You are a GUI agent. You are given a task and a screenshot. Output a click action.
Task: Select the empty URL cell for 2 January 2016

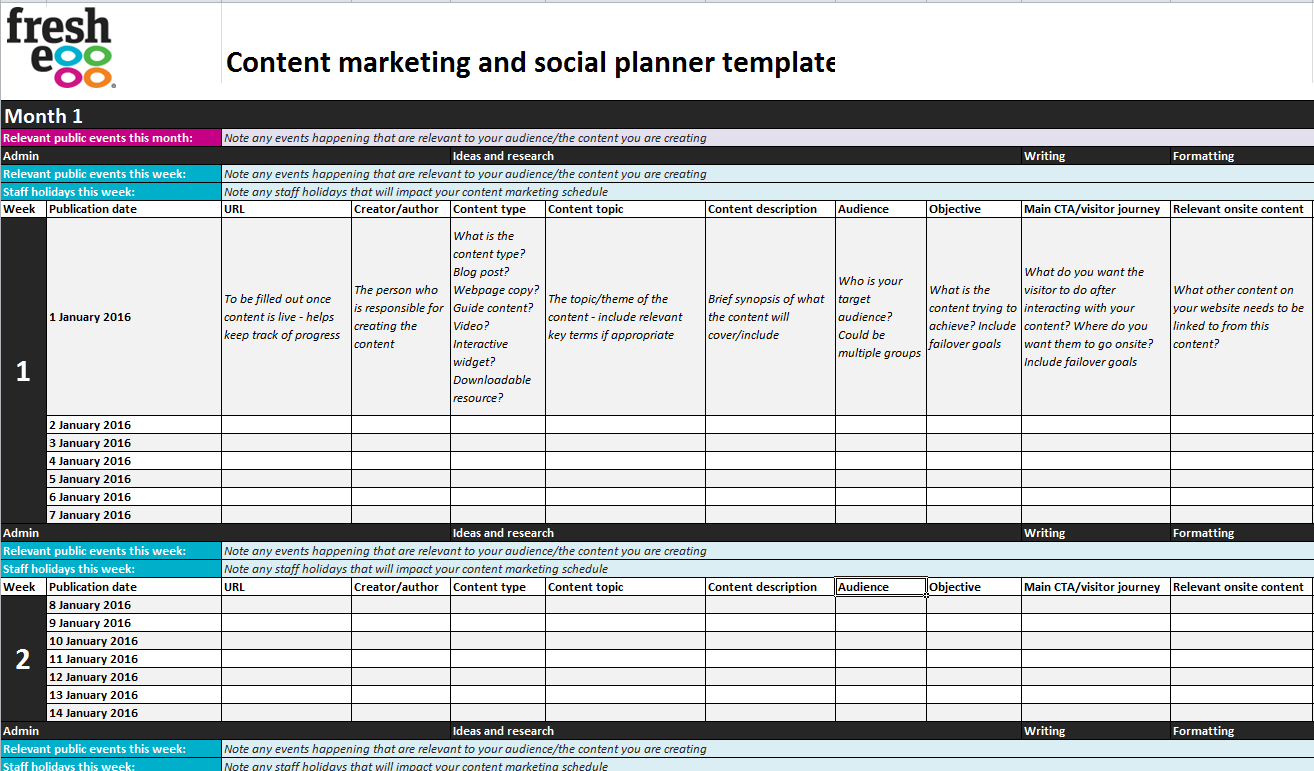[286, 425]
